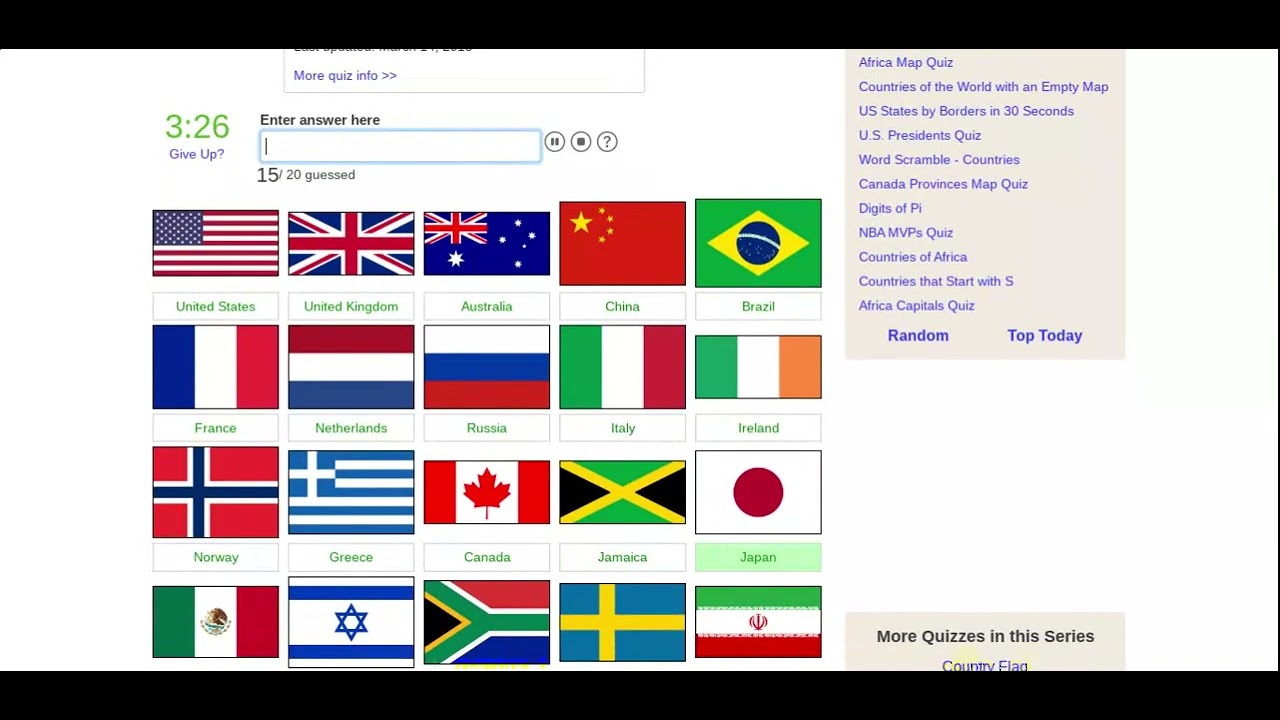Click the Ireland flag image

(758, 367)
